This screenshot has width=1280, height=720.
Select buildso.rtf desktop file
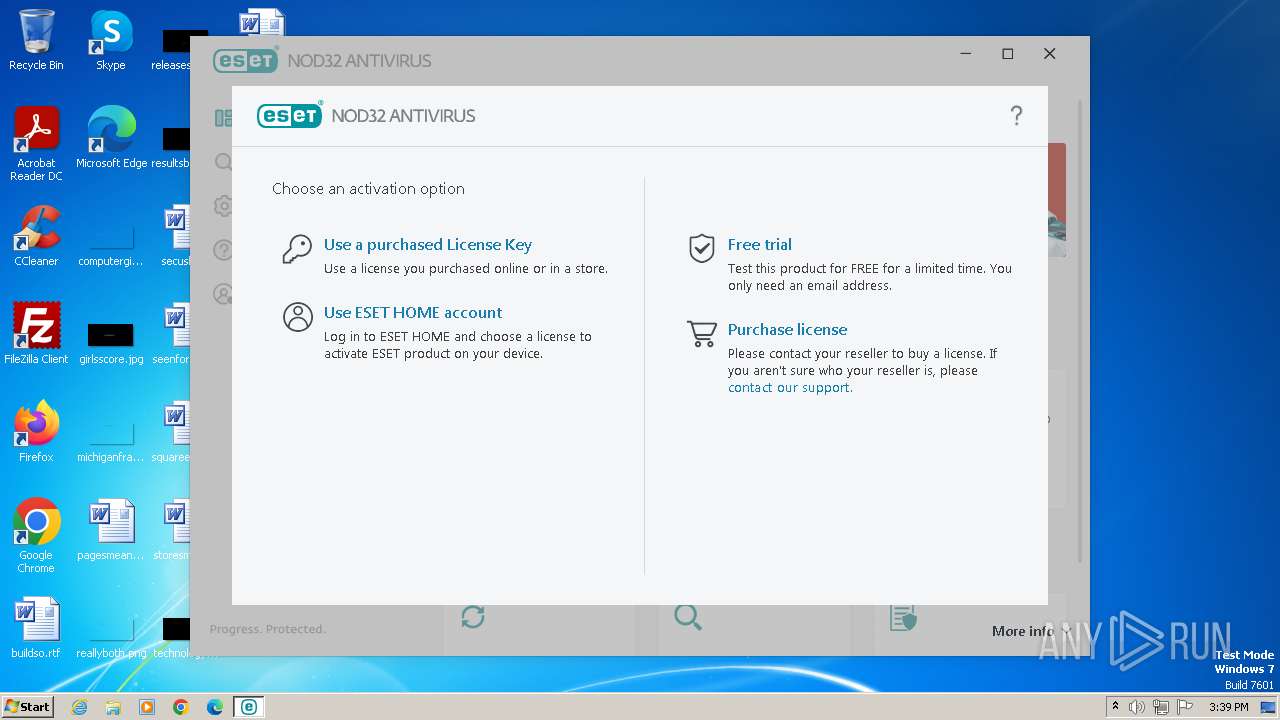click(36, 628)
